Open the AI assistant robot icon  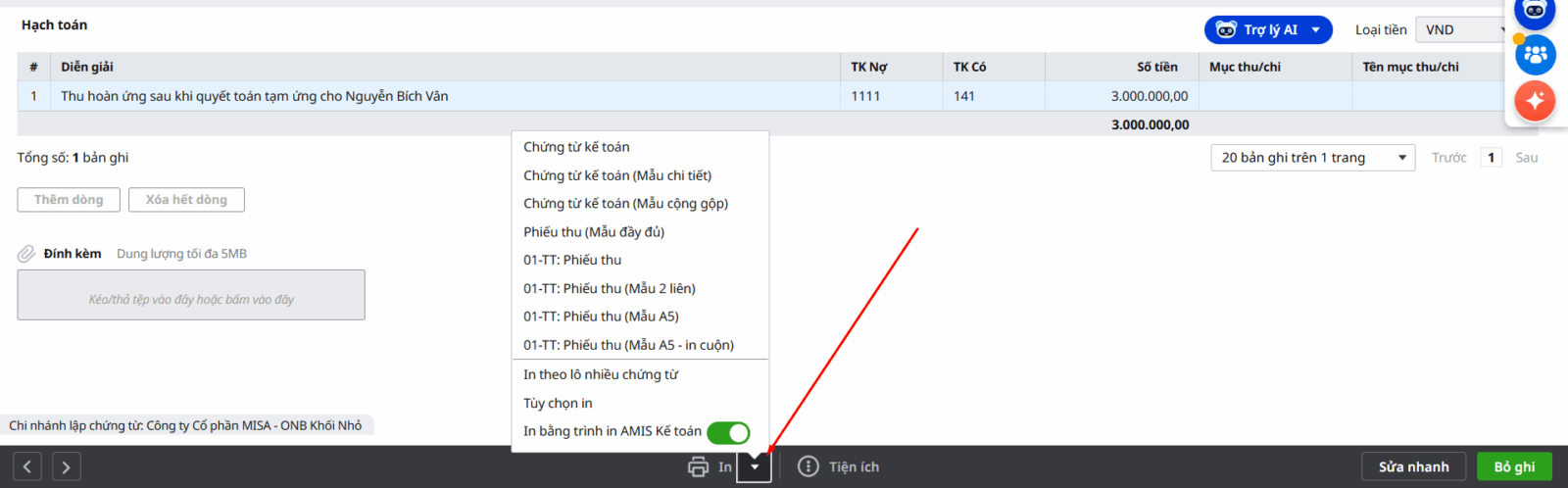pyautogui.click(x=1535, y=12)
